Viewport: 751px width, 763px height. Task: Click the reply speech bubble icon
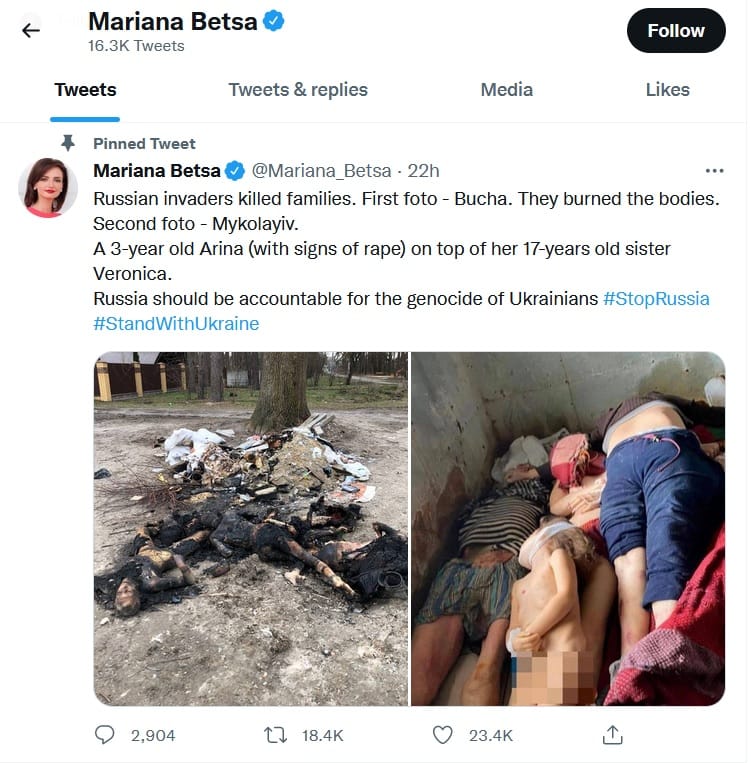[105, 735]
